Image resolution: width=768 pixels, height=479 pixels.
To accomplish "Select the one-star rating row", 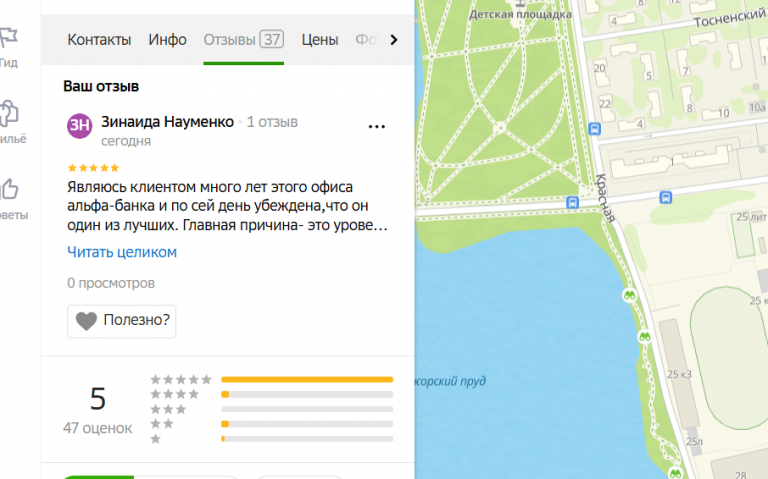I will point(272,439).
